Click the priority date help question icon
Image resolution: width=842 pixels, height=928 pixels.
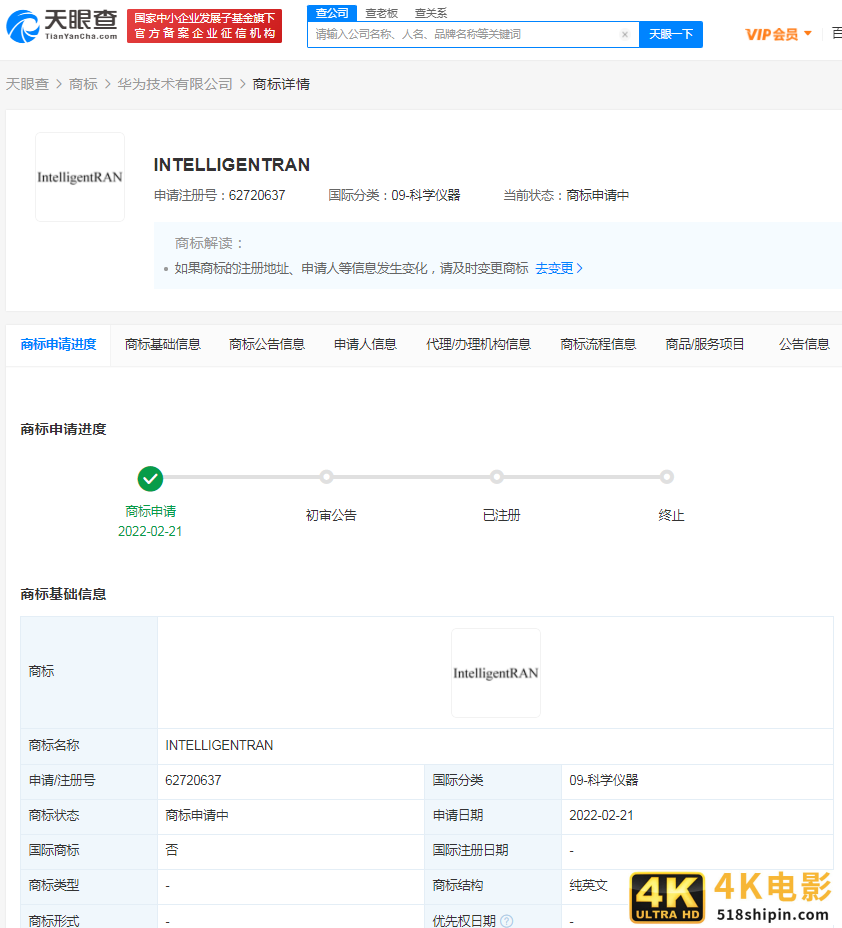[507, 921]
